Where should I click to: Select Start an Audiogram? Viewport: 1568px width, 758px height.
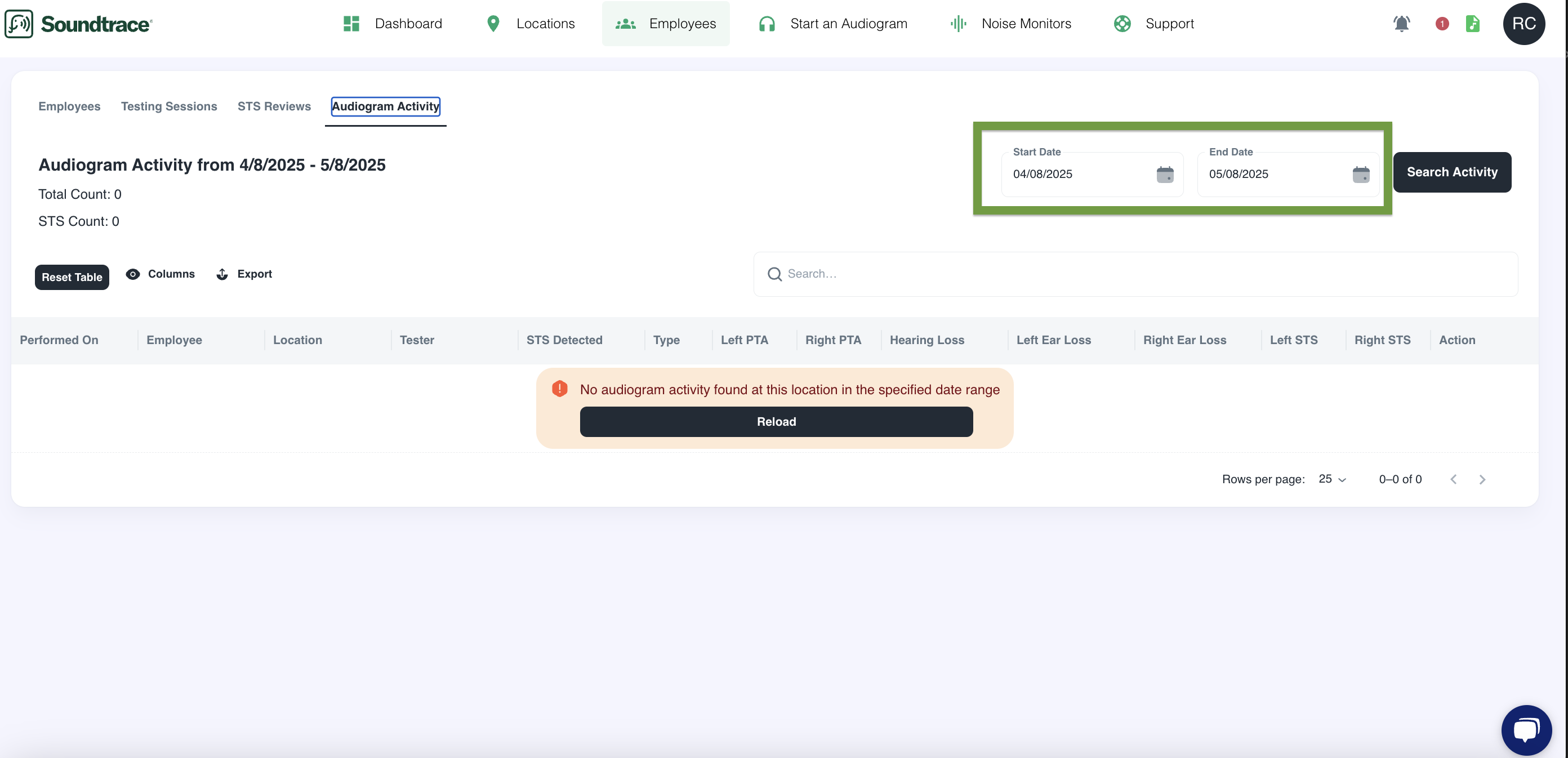(x=832, y=24)
